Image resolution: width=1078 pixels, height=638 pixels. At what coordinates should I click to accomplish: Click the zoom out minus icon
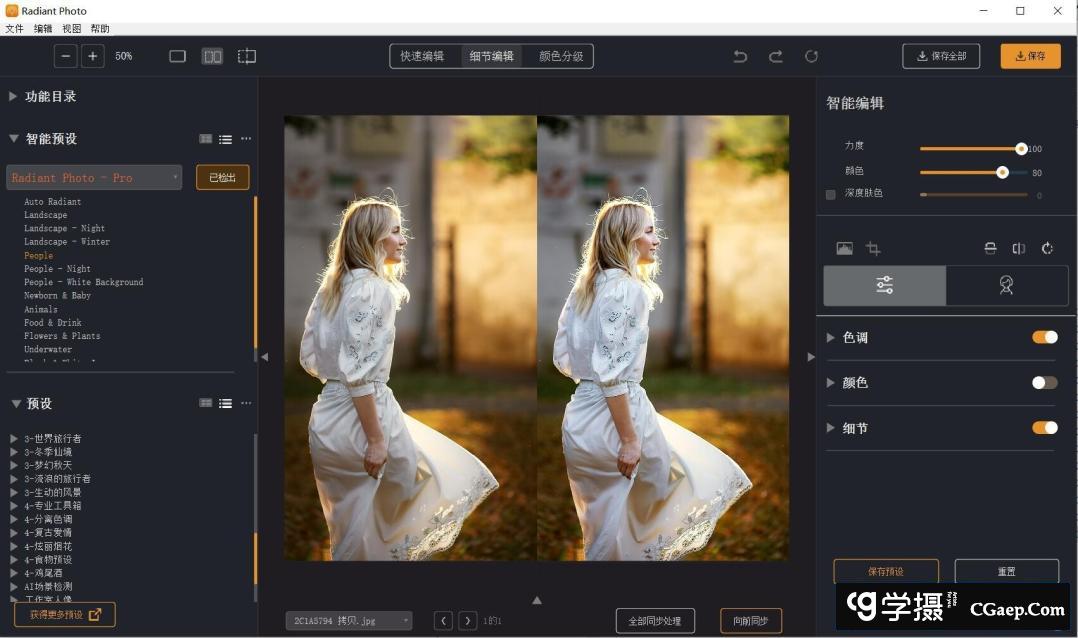(x=67, y=56)
